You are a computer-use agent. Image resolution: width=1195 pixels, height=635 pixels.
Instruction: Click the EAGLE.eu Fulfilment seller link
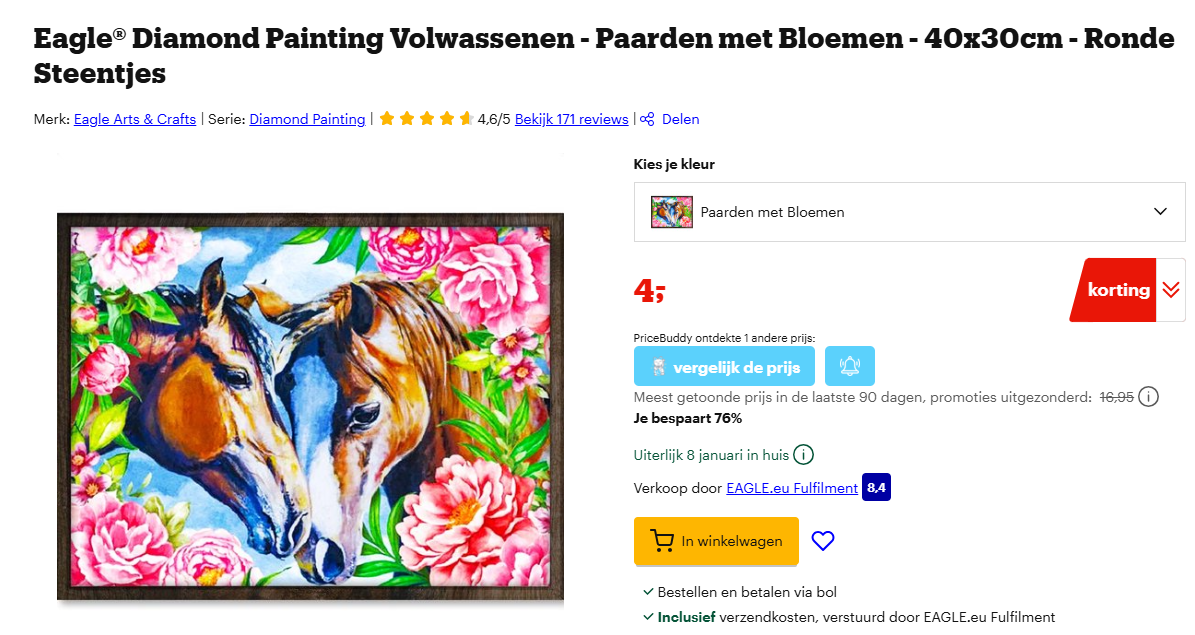tap(790, 488)
